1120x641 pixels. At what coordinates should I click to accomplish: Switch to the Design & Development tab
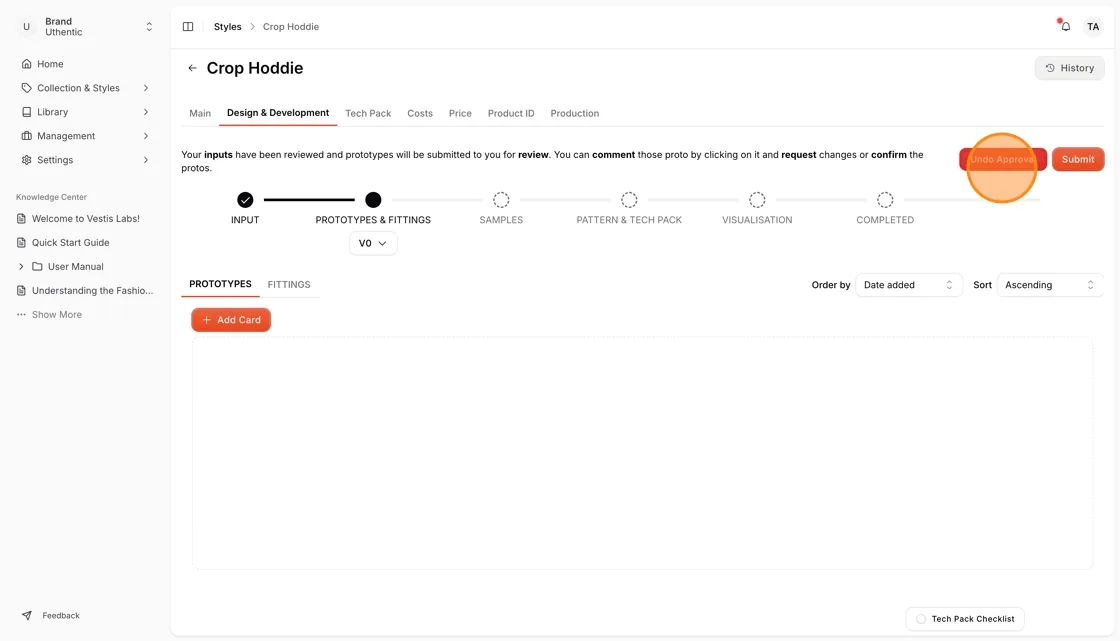point(278,113)
